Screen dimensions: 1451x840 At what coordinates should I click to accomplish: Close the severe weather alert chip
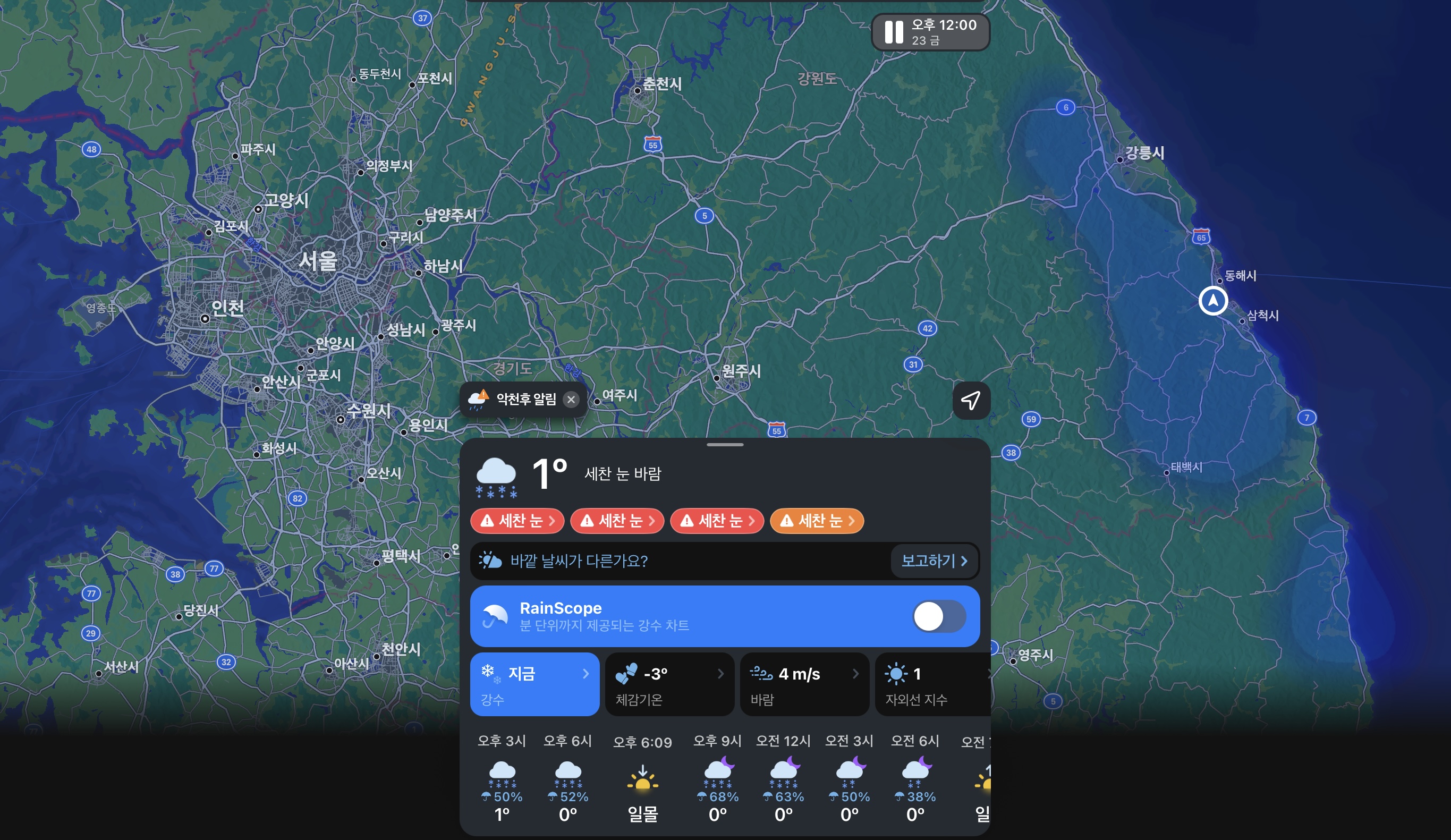click(x=571, y=400)
